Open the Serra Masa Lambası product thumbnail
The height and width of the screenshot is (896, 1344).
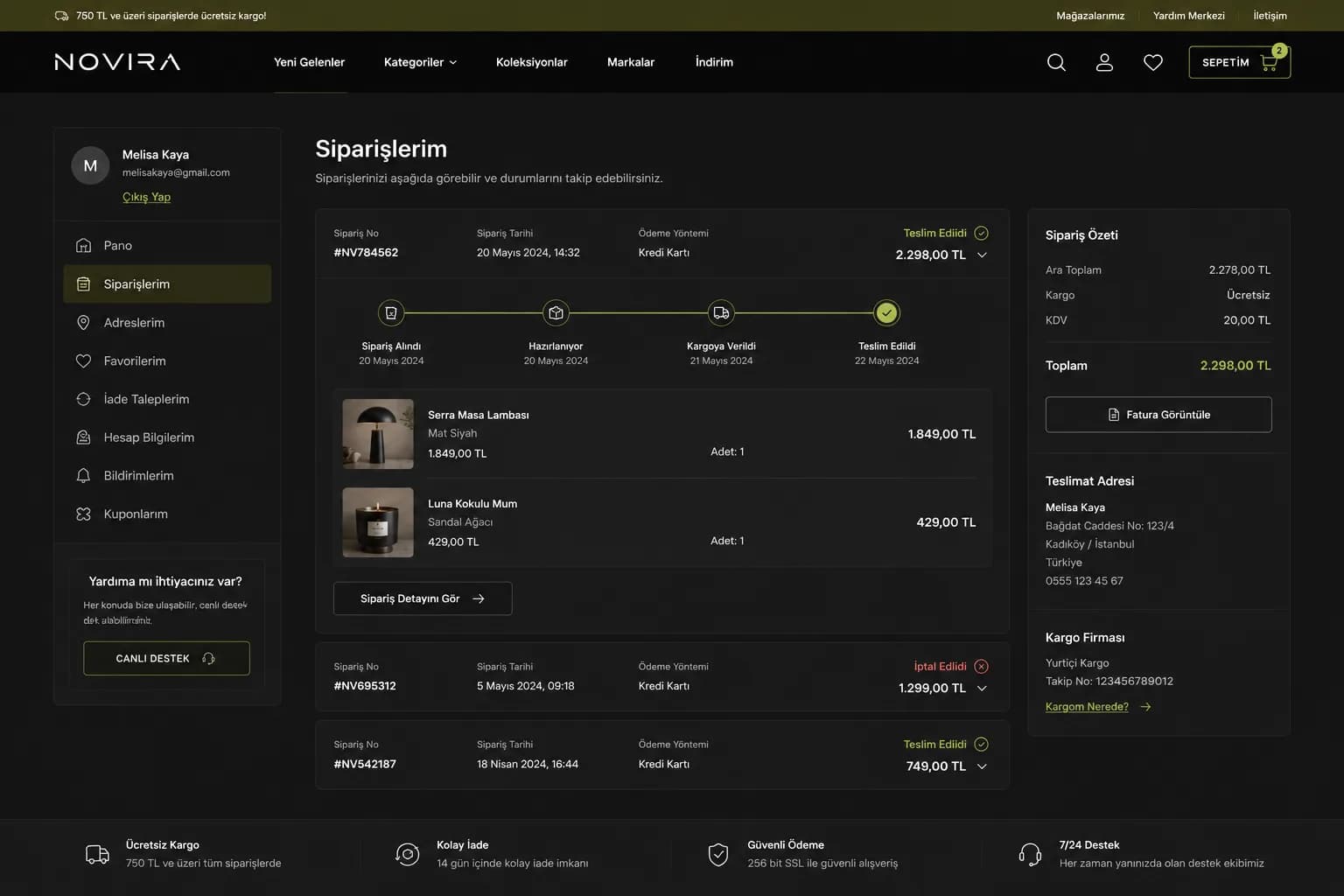click(x=378, y=434)
